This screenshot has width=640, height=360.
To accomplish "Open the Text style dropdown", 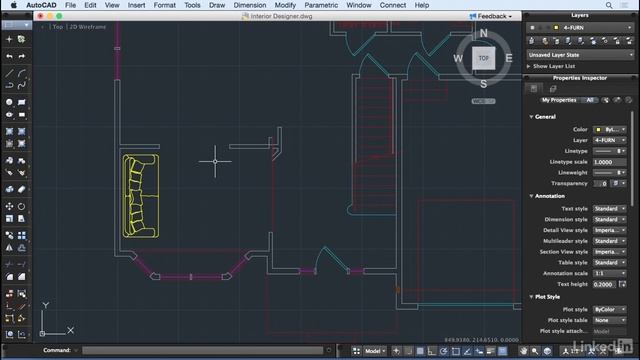I will (x=609, y=209).
